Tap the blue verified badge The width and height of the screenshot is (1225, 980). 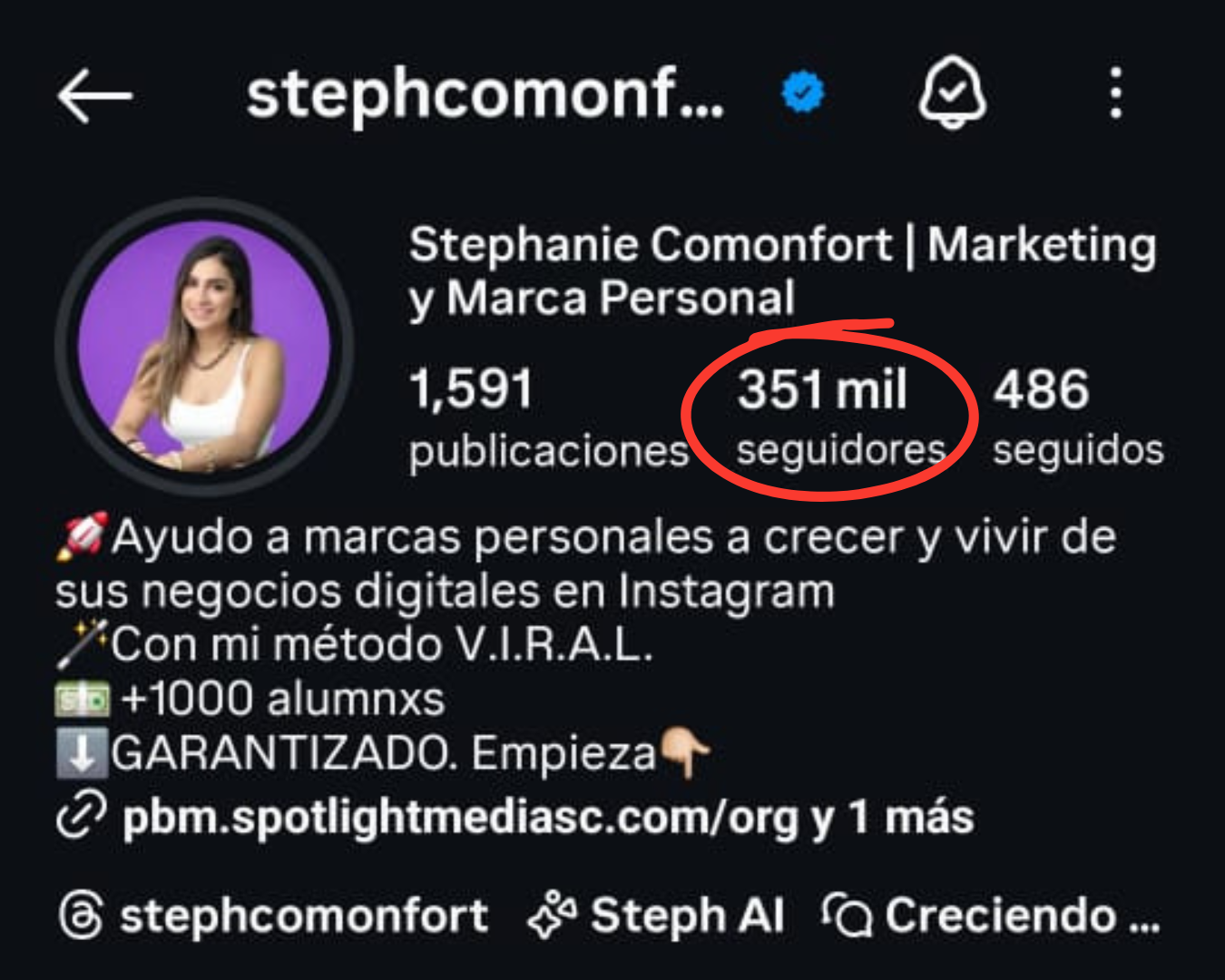click(803, 93)
